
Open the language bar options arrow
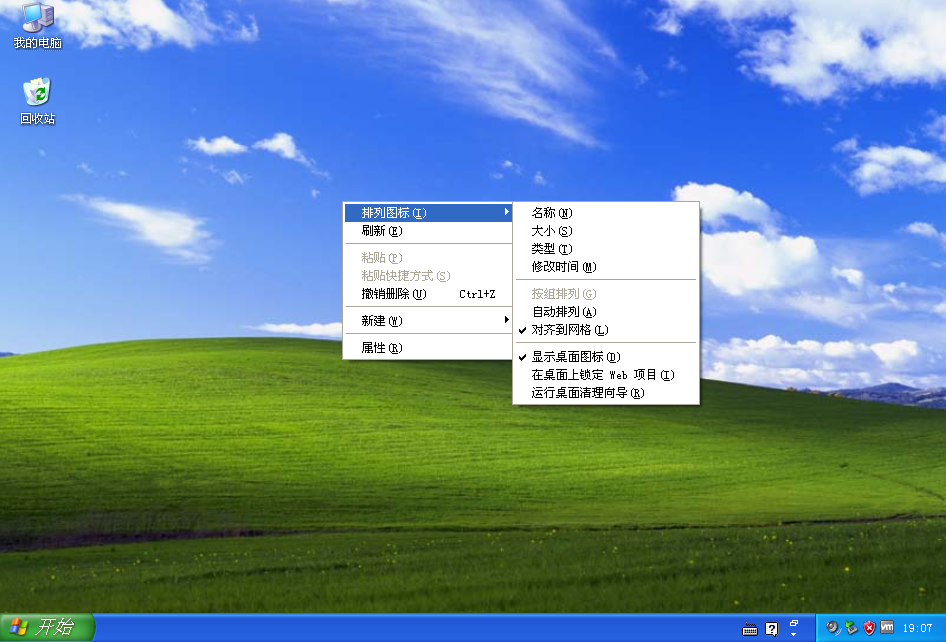[x=793, y=634]
